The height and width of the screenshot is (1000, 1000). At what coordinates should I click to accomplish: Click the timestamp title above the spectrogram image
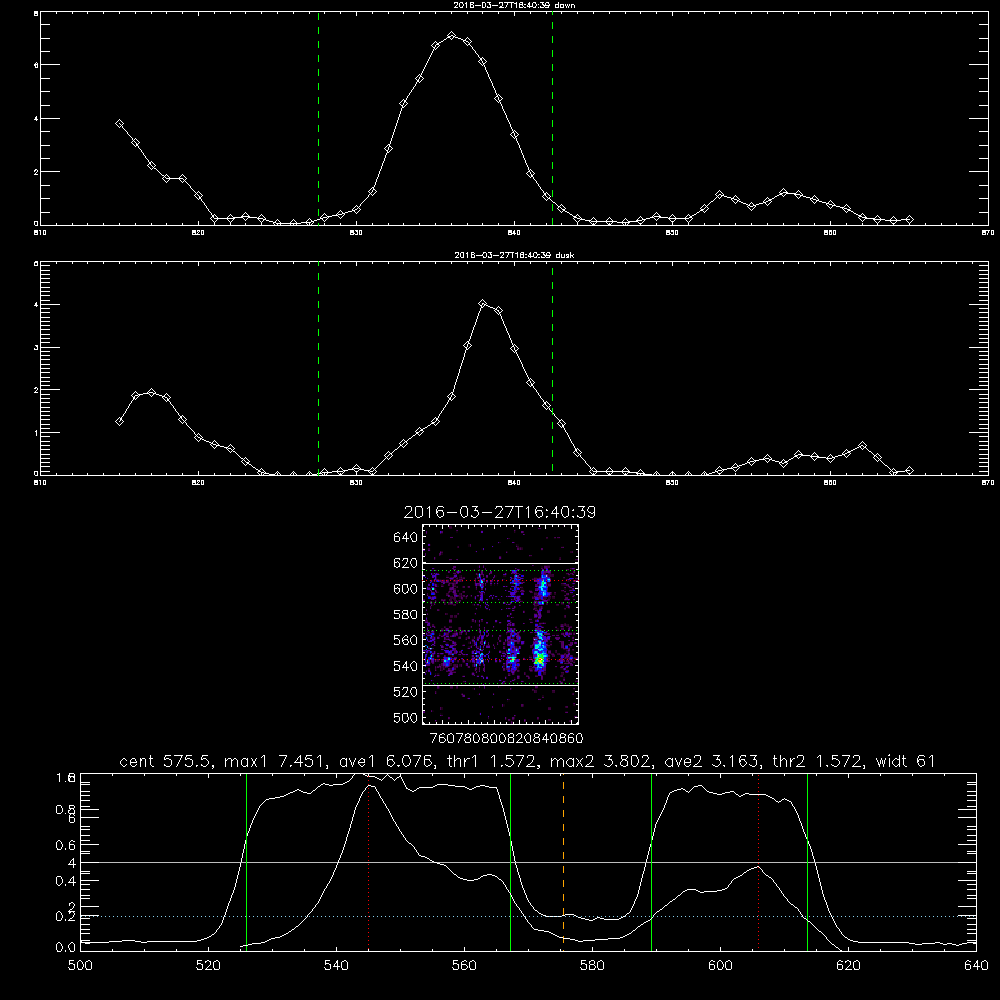[499, 512]
